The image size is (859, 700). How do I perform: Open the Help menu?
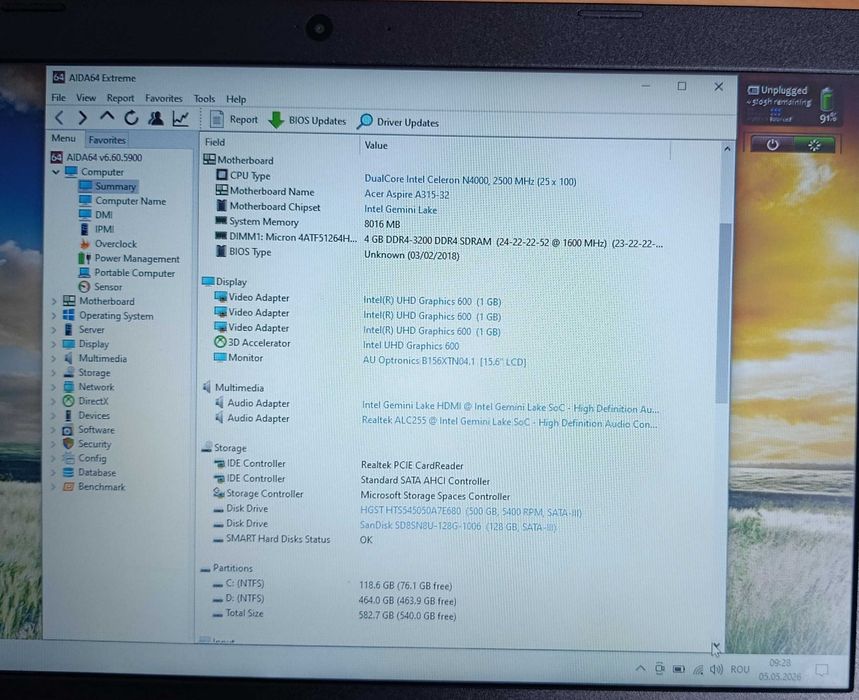coord(236,99)
